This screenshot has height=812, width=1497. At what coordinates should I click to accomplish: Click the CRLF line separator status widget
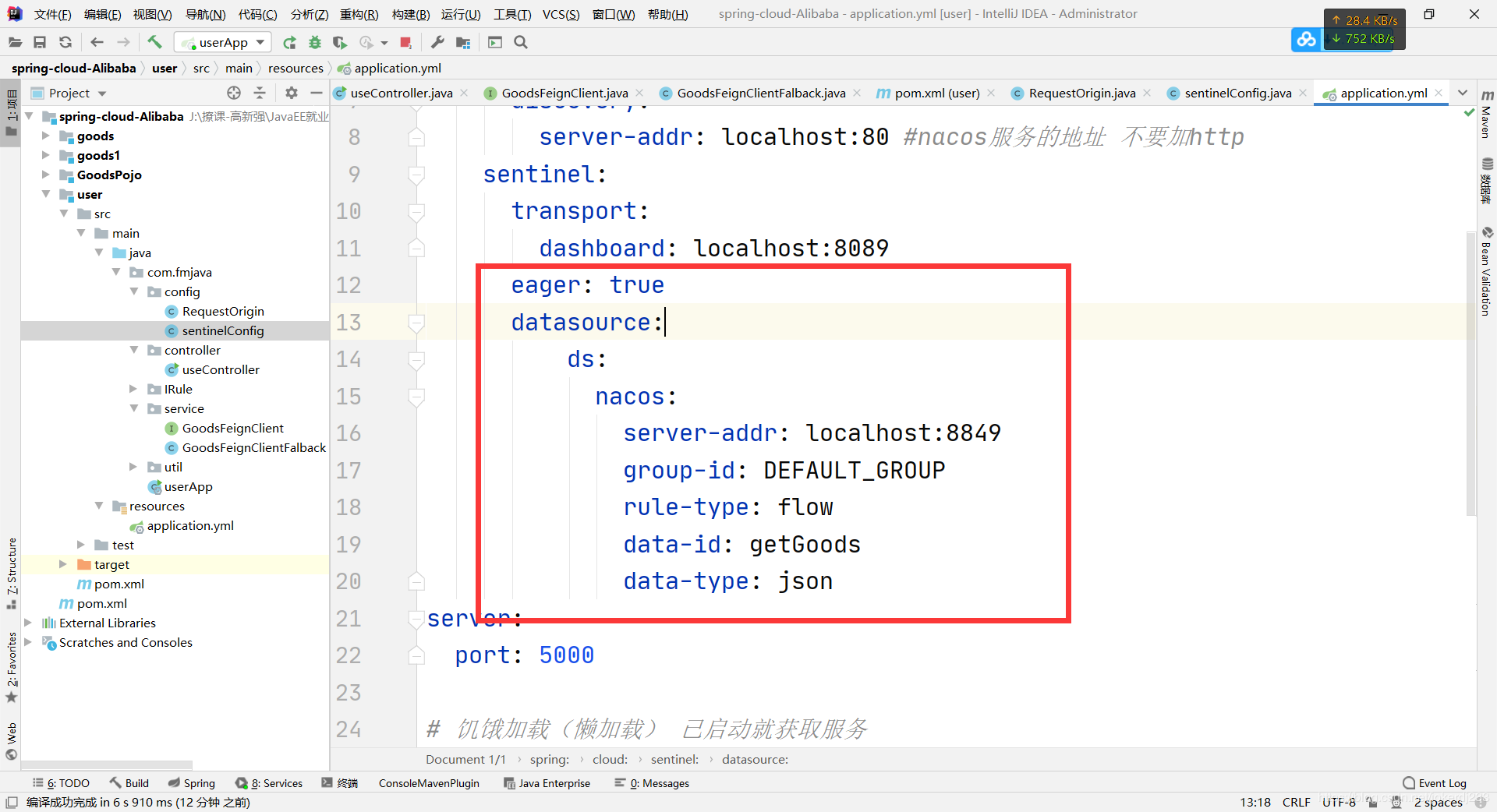click(1296, 802)
